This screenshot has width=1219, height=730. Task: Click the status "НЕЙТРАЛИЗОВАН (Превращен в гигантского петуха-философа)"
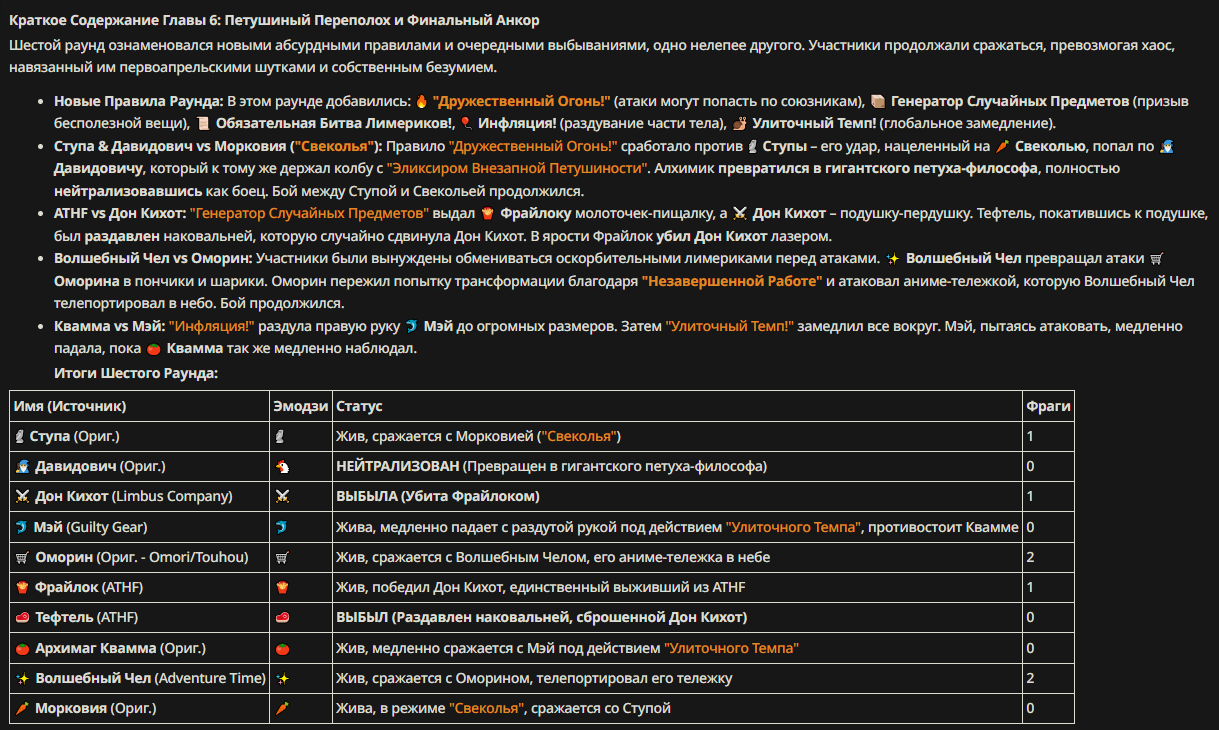click(551, 467)
